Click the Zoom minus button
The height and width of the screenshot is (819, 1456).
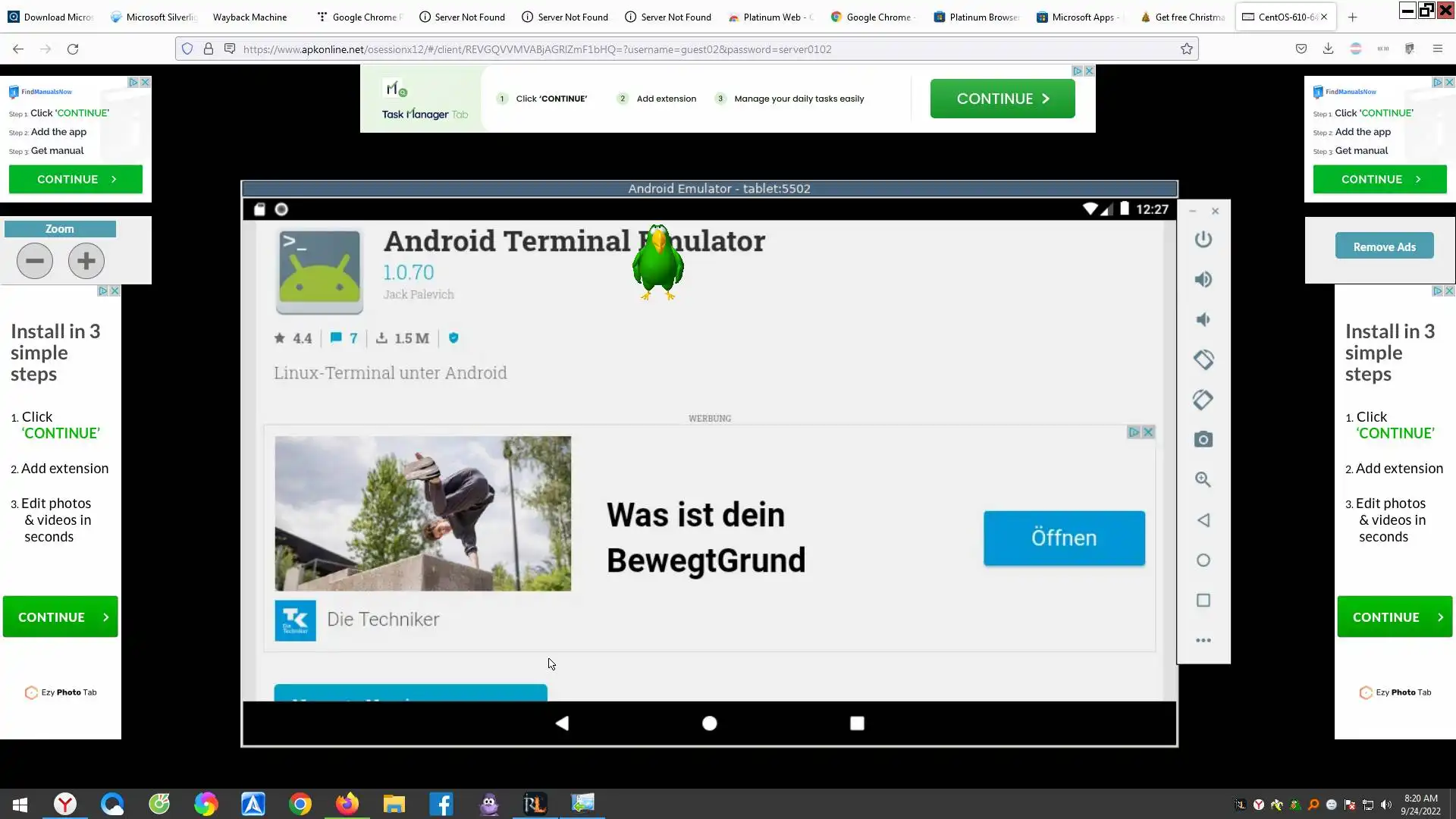tap(35, 261)
